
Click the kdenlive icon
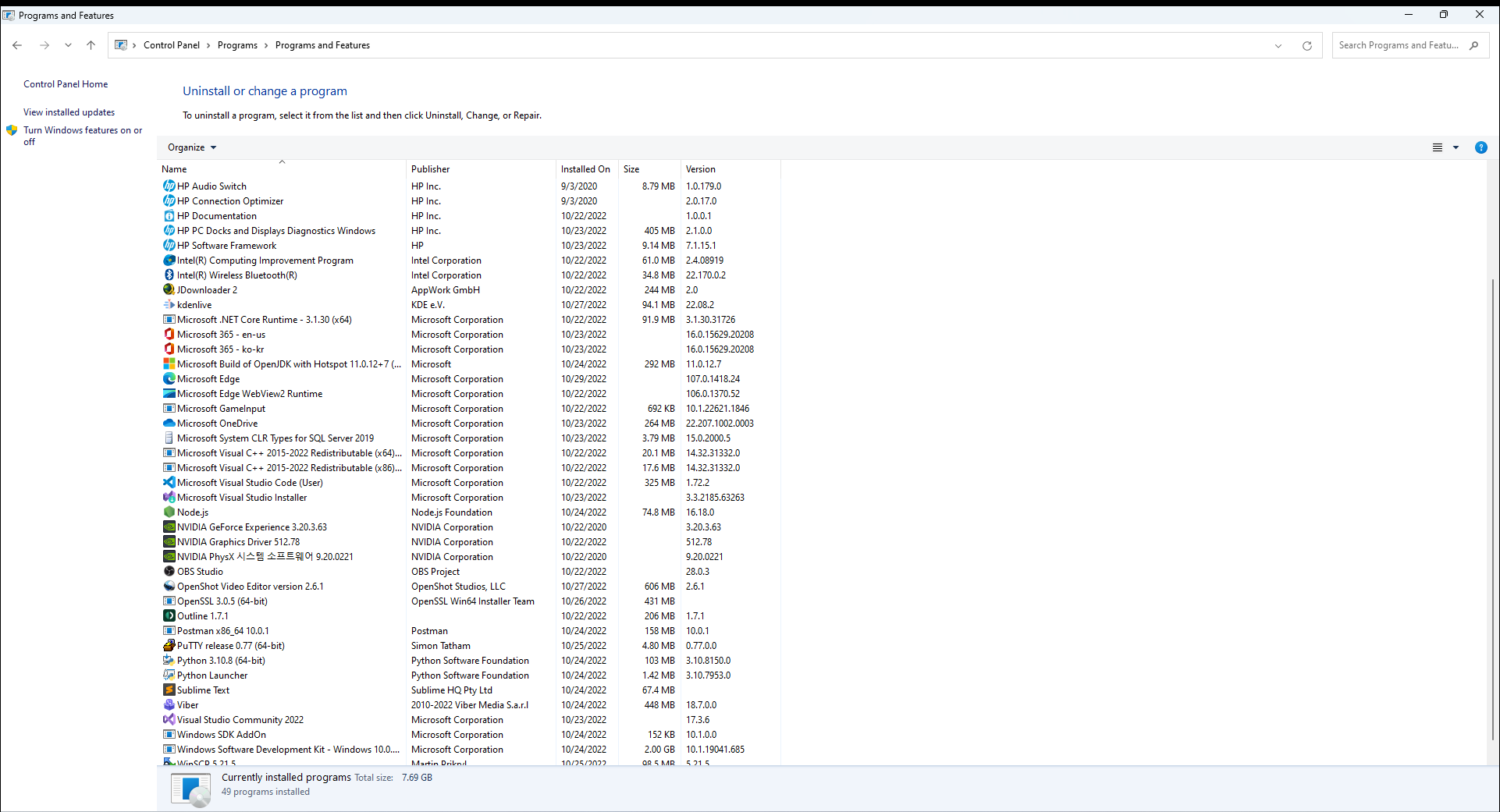pyautogui.click(x=169, y=304)
